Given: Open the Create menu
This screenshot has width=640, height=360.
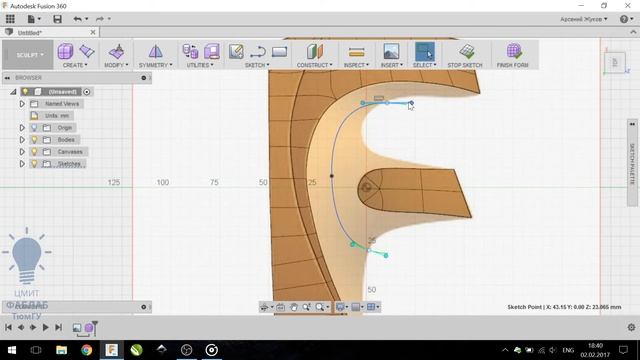Looking at the screenshot, I should [75, 65].
